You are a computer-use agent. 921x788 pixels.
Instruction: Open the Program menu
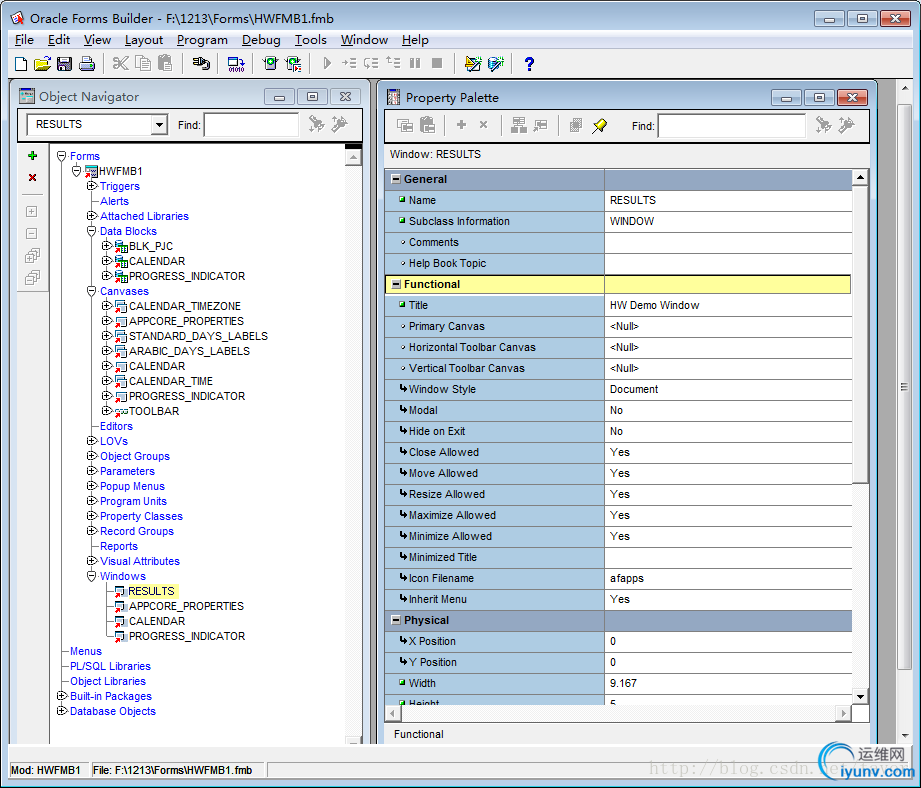click(202, 39)
